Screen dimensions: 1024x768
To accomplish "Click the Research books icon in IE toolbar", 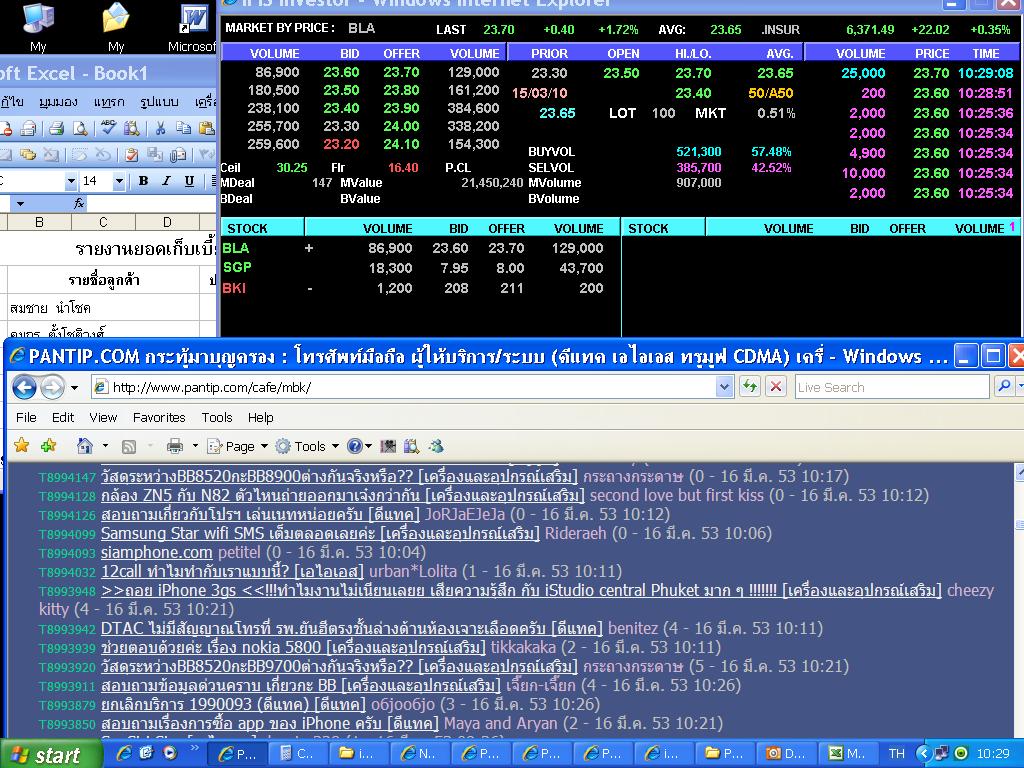I will [411, 446].
